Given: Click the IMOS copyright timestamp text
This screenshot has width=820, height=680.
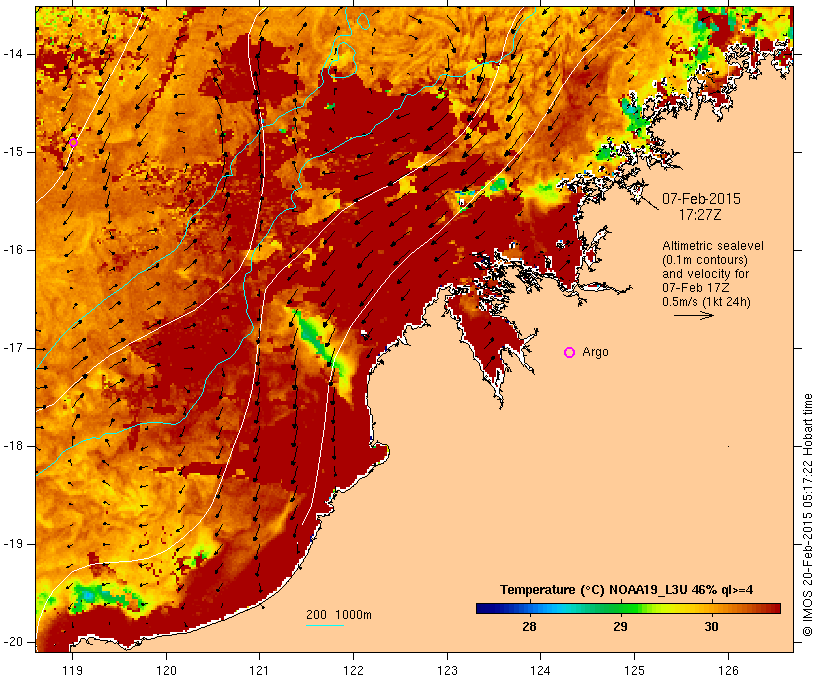Looking at the screenshot, I should click(807, 515).
